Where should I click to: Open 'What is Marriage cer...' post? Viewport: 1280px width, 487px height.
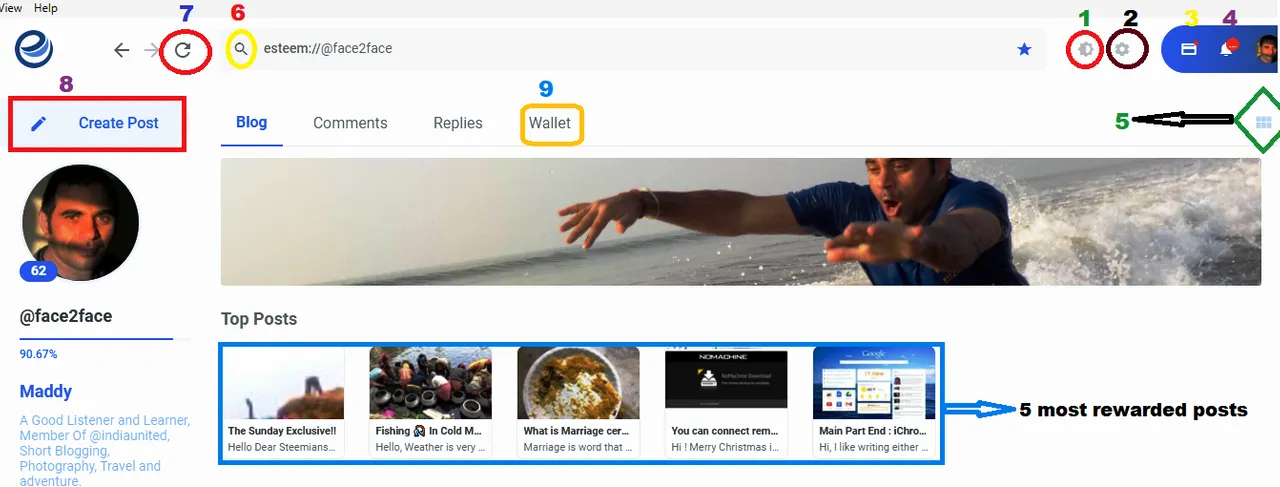(x=578, y=401)
